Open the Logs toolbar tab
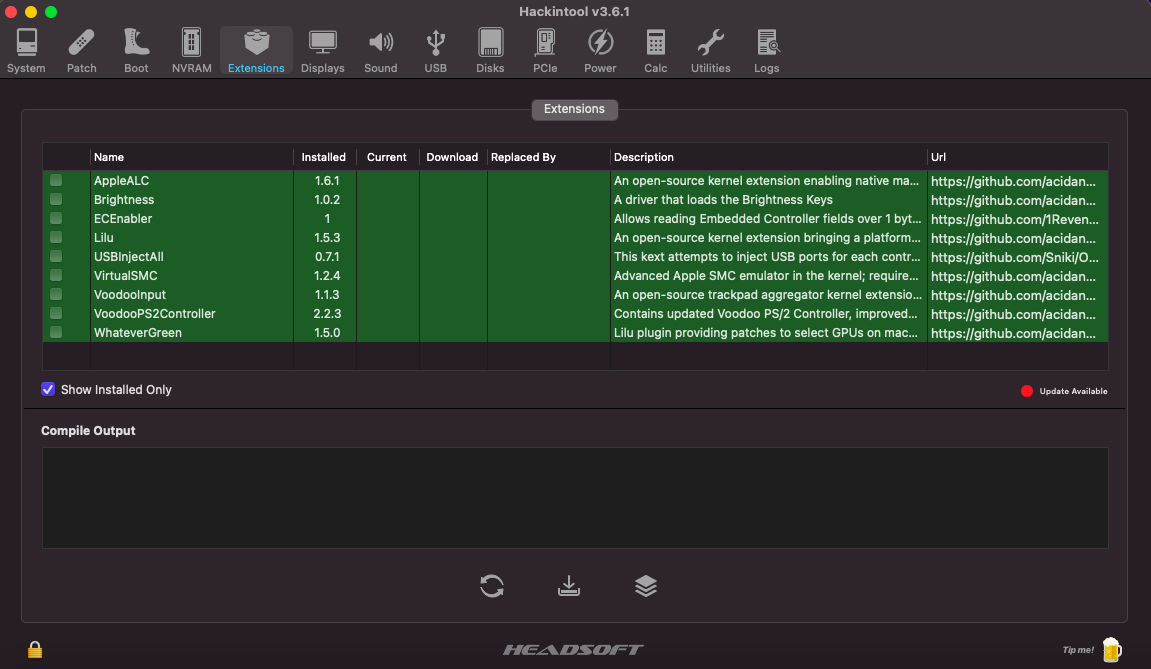 click(x=767, y=51)
